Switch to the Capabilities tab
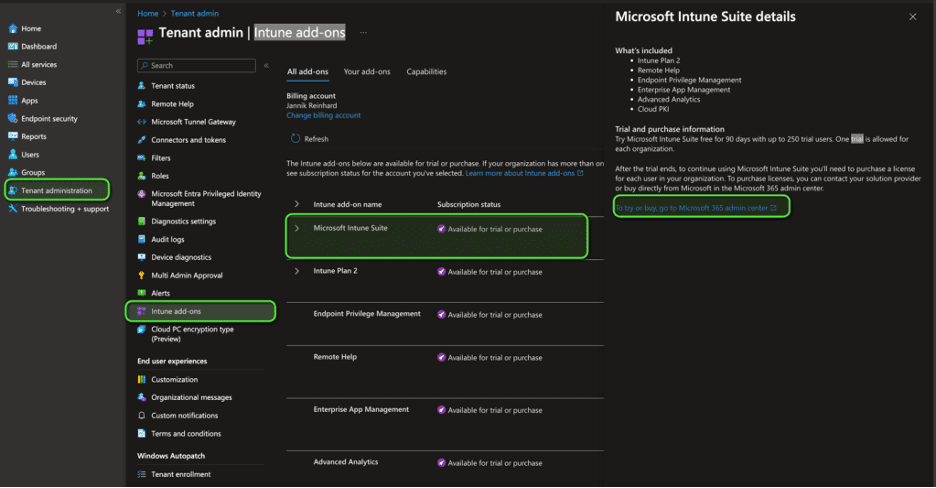936x488 pixels. 426,72
